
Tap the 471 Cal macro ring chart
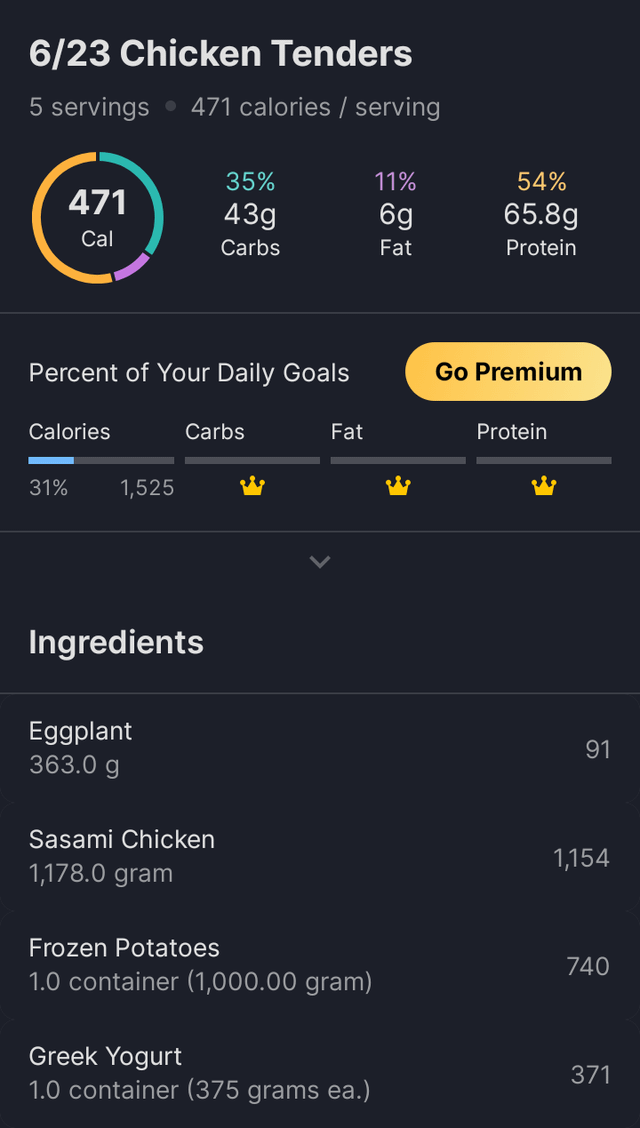point(97,218)
